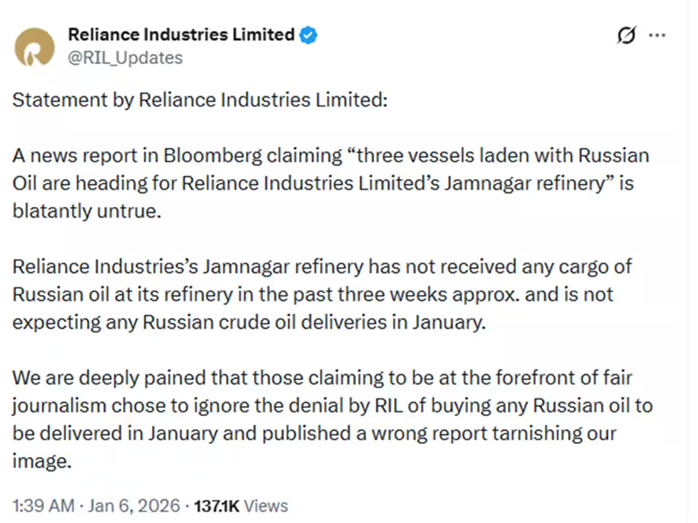Click the blue verified badge
The height and width of the screenshot is (523, 698).
pyautogui.click(x=310, y=35)
